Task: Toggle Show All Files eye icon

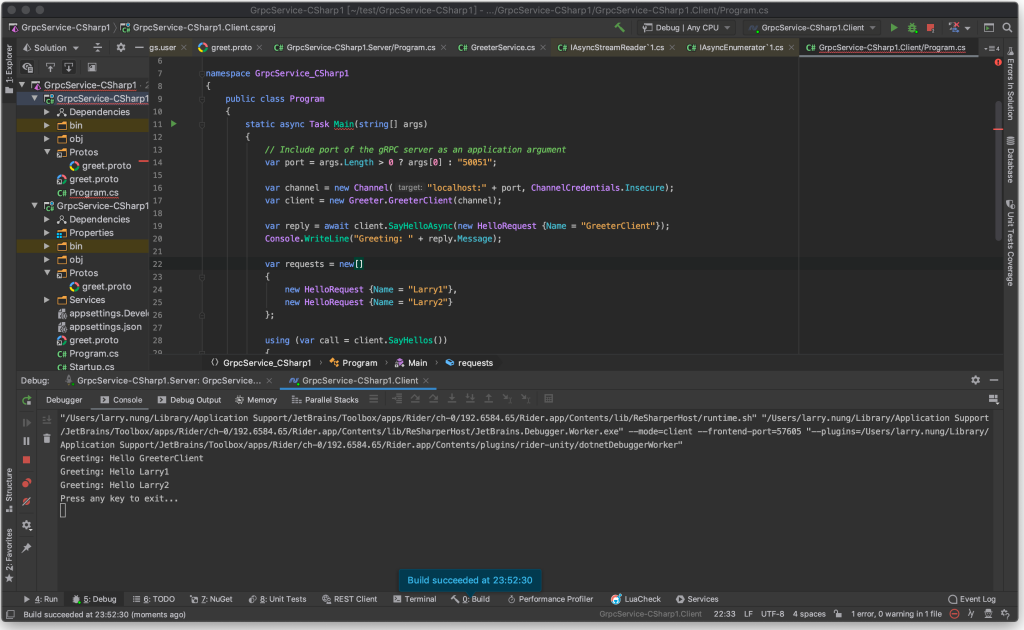Action: tap(27, 67)
